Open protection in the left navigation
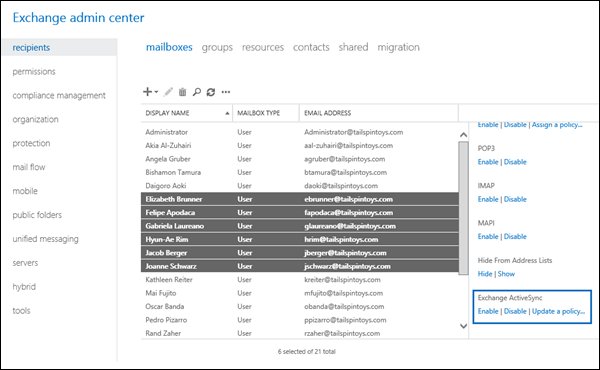This screenshot has height=370, width=600. 31,143
